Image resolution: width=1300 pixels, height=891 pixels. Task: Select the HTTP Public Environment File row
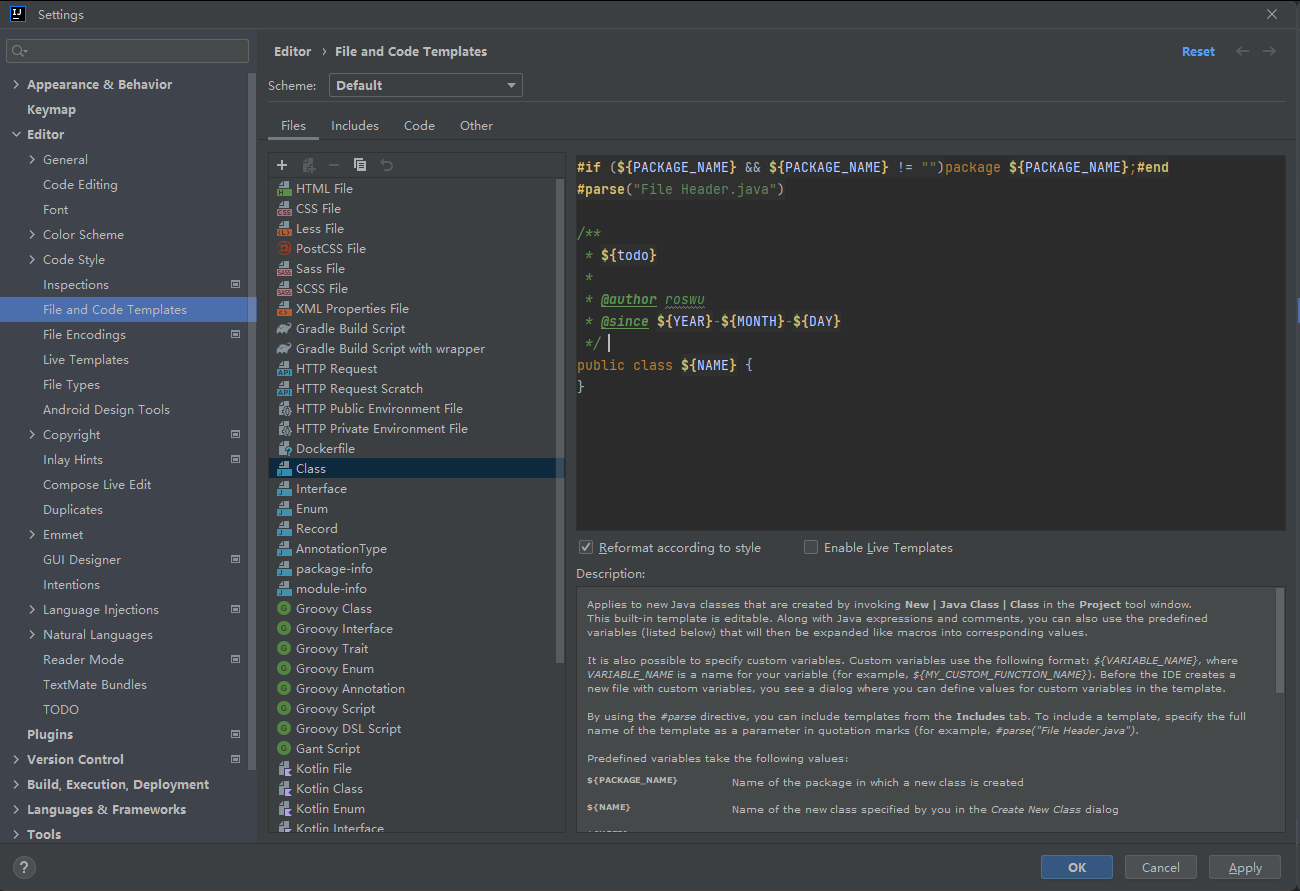[416, 408]
